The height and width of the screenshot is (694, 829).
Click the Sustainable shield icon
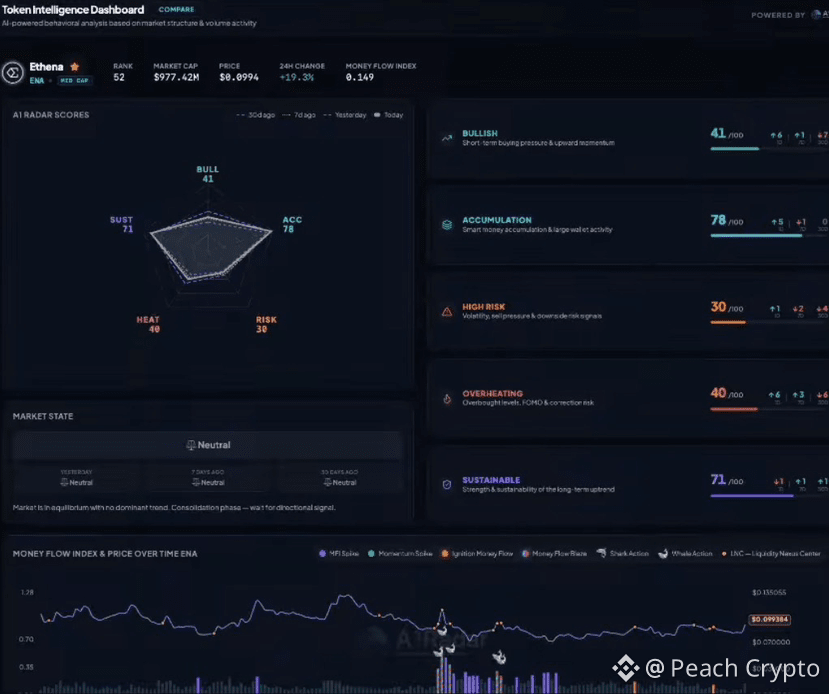pyautogui.click(x=447, y=485)
